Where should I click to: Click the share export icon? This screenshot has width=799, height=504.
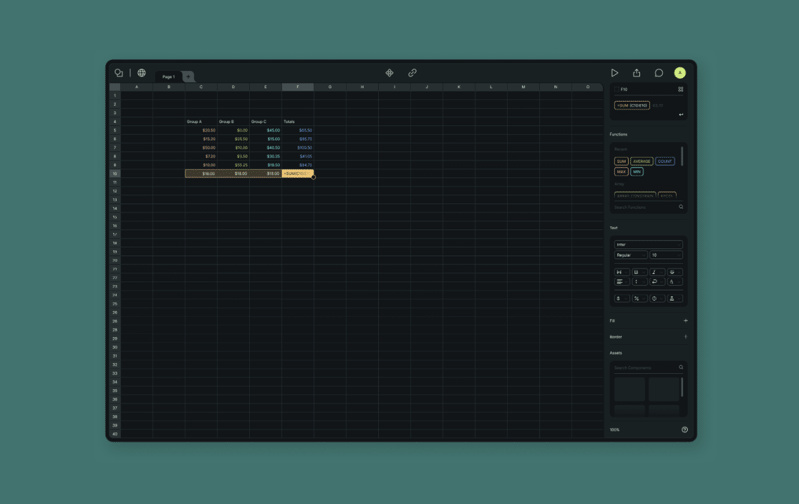coord(636,73)
